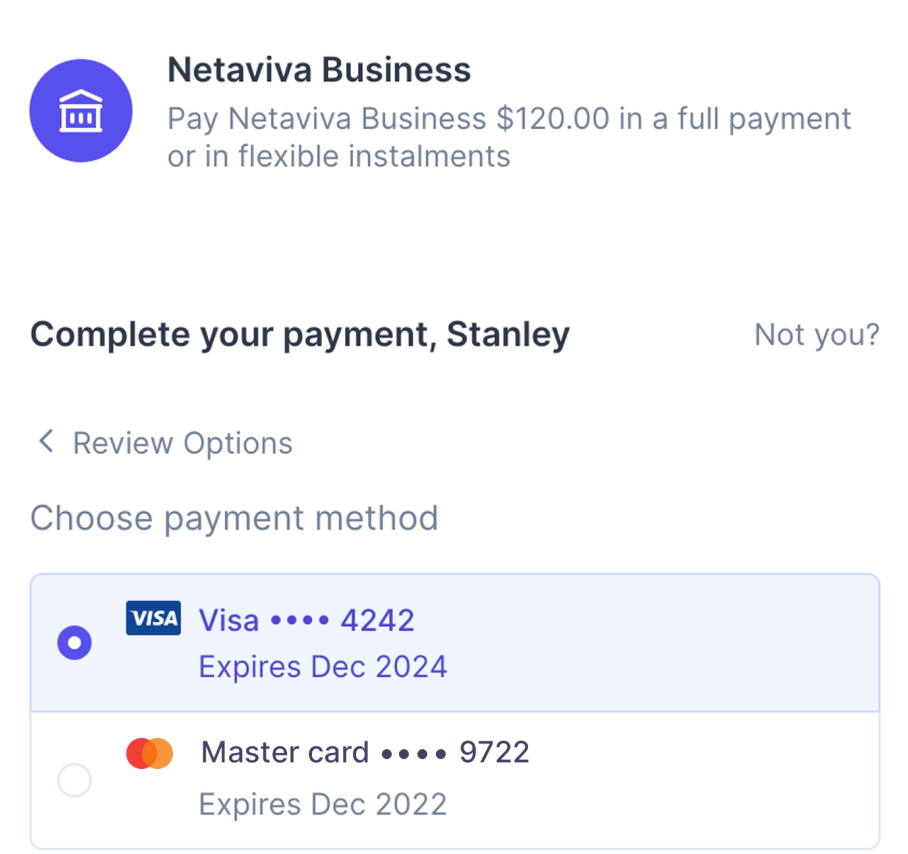This screenshot has width=908, height=854.
Task: Click the blue VISA wordmark badge
Action: point(152,618)
